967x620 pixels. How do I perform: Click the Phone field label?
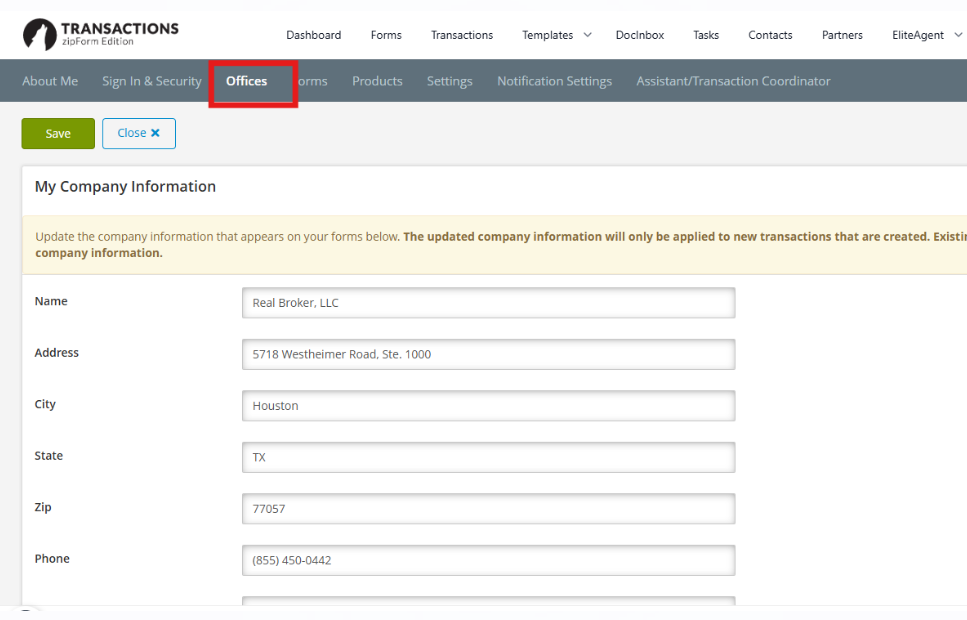pos(52,558)
